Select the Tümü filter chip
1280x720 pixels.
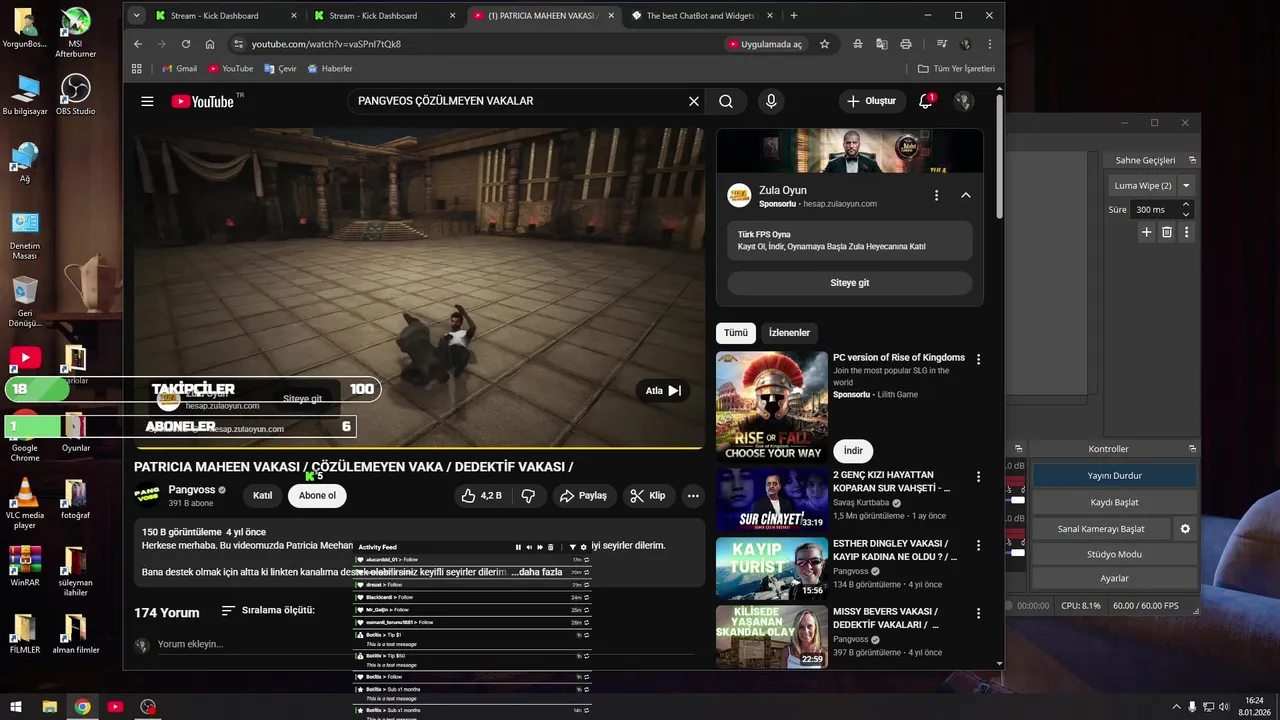pyautogui.click(x=736, y=333)
